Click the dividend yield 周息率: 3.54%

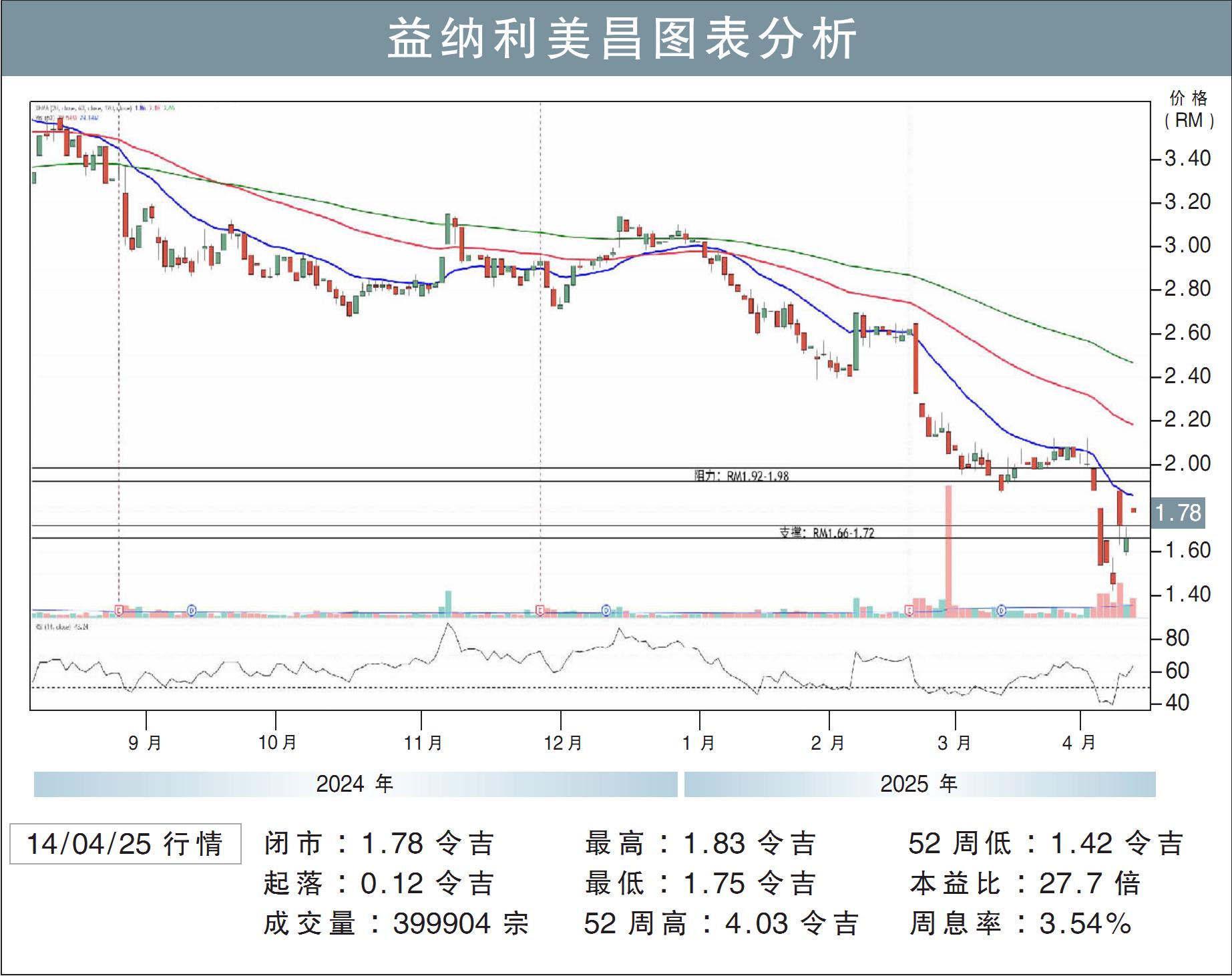point(1021,924)
